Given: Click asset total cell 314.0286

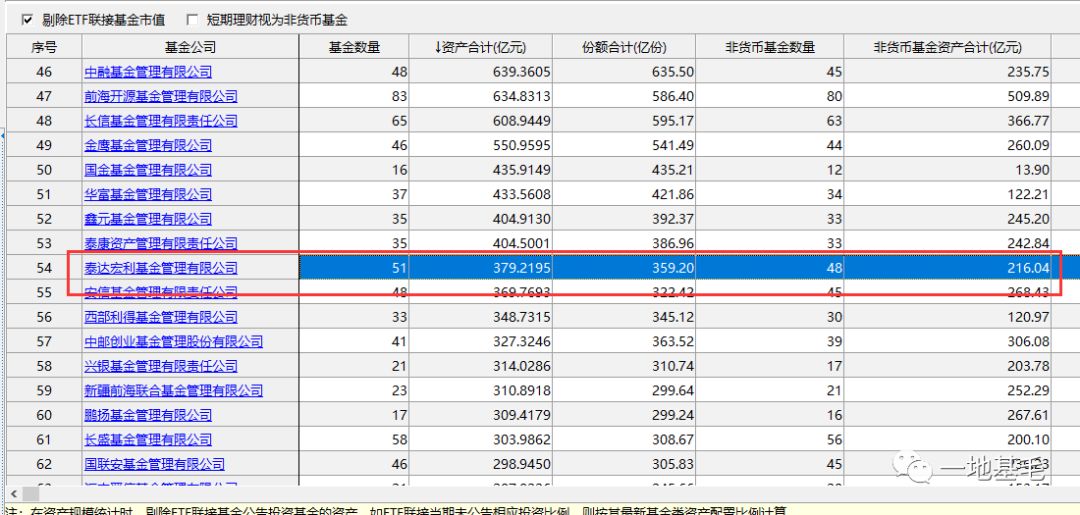Looking at the screenshot, I should tap(481, 366).
